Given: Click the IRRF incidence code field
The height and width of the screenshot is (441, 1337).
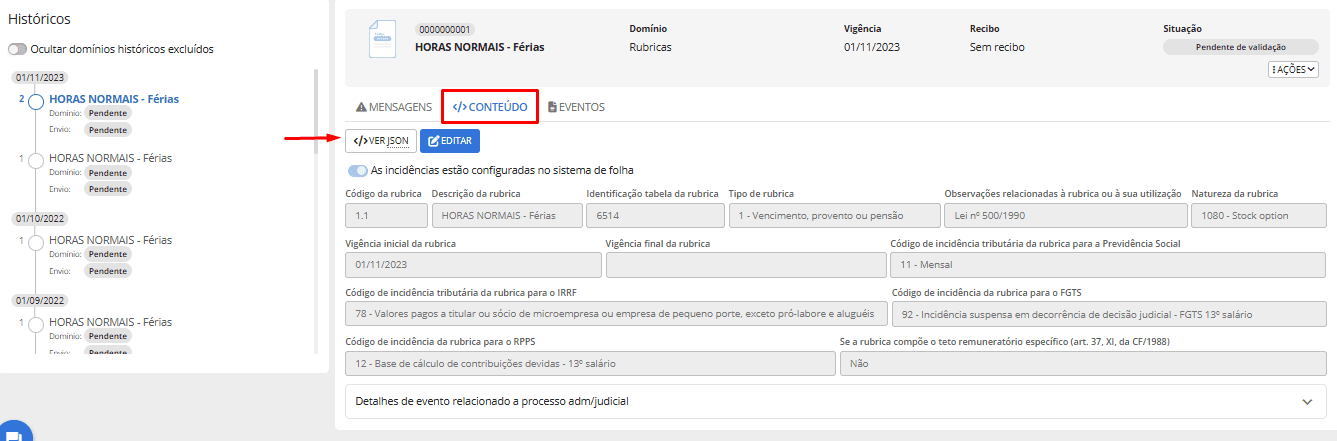Looking at the screenshot, I should (x=616, y=314).
